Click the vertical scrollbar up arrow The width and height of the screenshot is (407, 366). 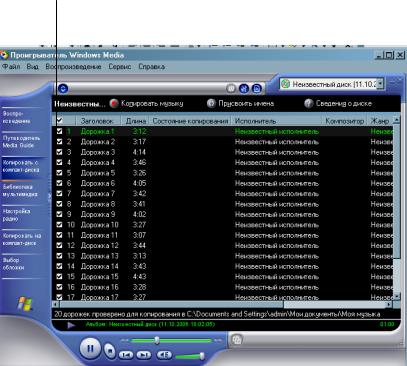(397, 120)
